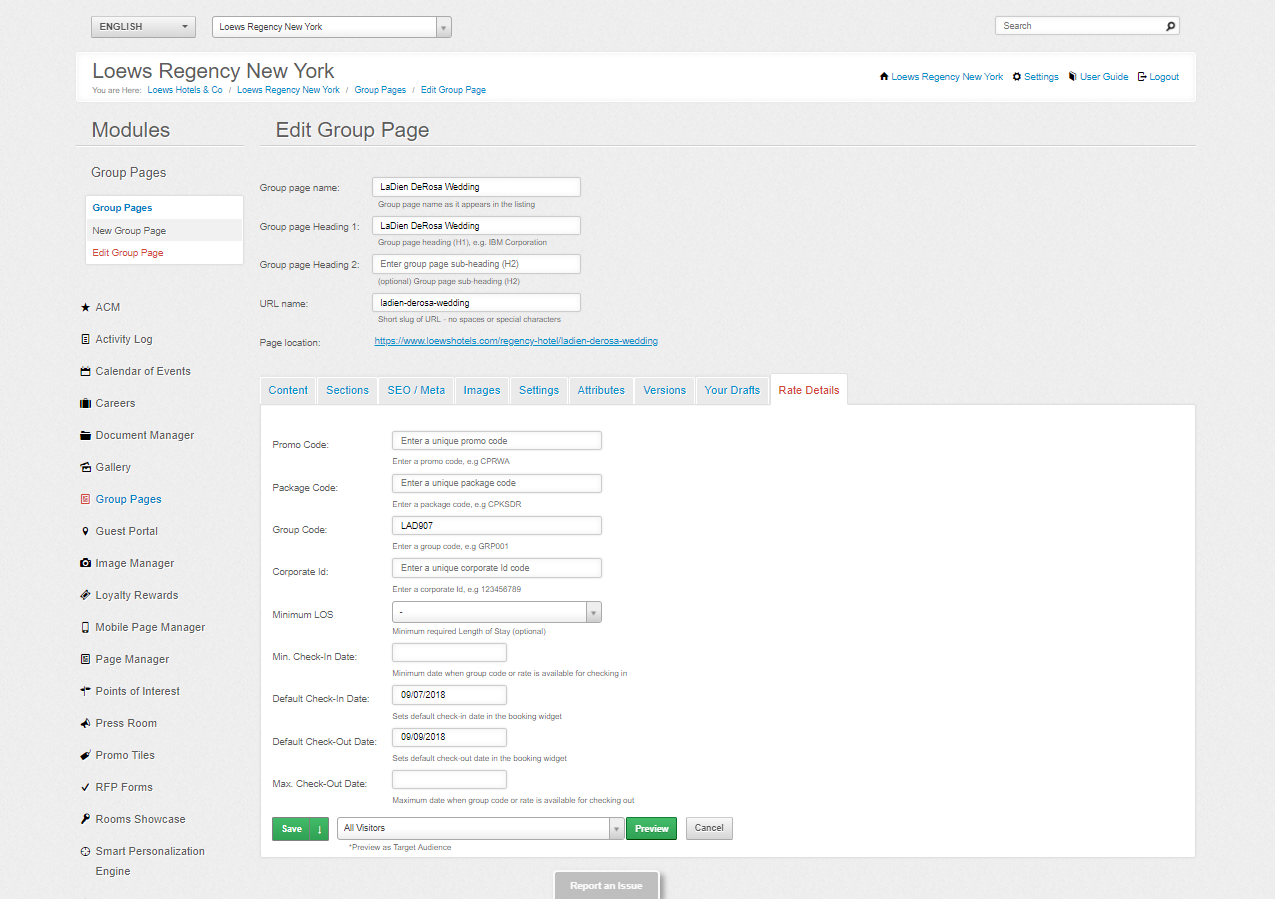Open the loewshotels.com page location link
1275x899 pixels.
click(x=516, y=341)
